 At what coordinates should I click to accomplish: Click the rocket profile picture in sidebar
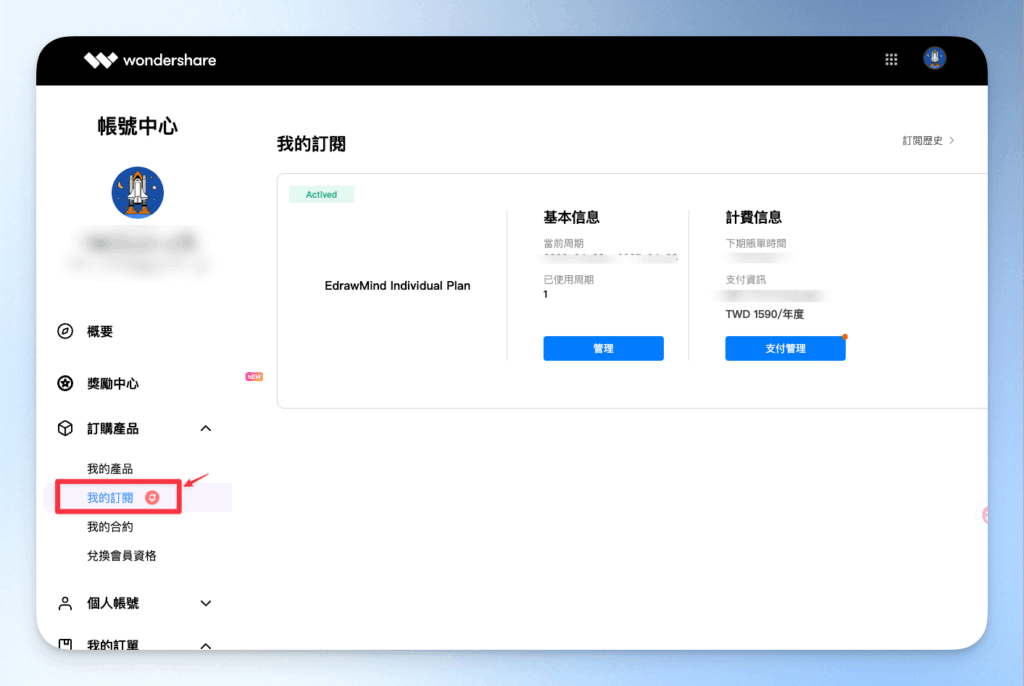[x=137, y=192]
